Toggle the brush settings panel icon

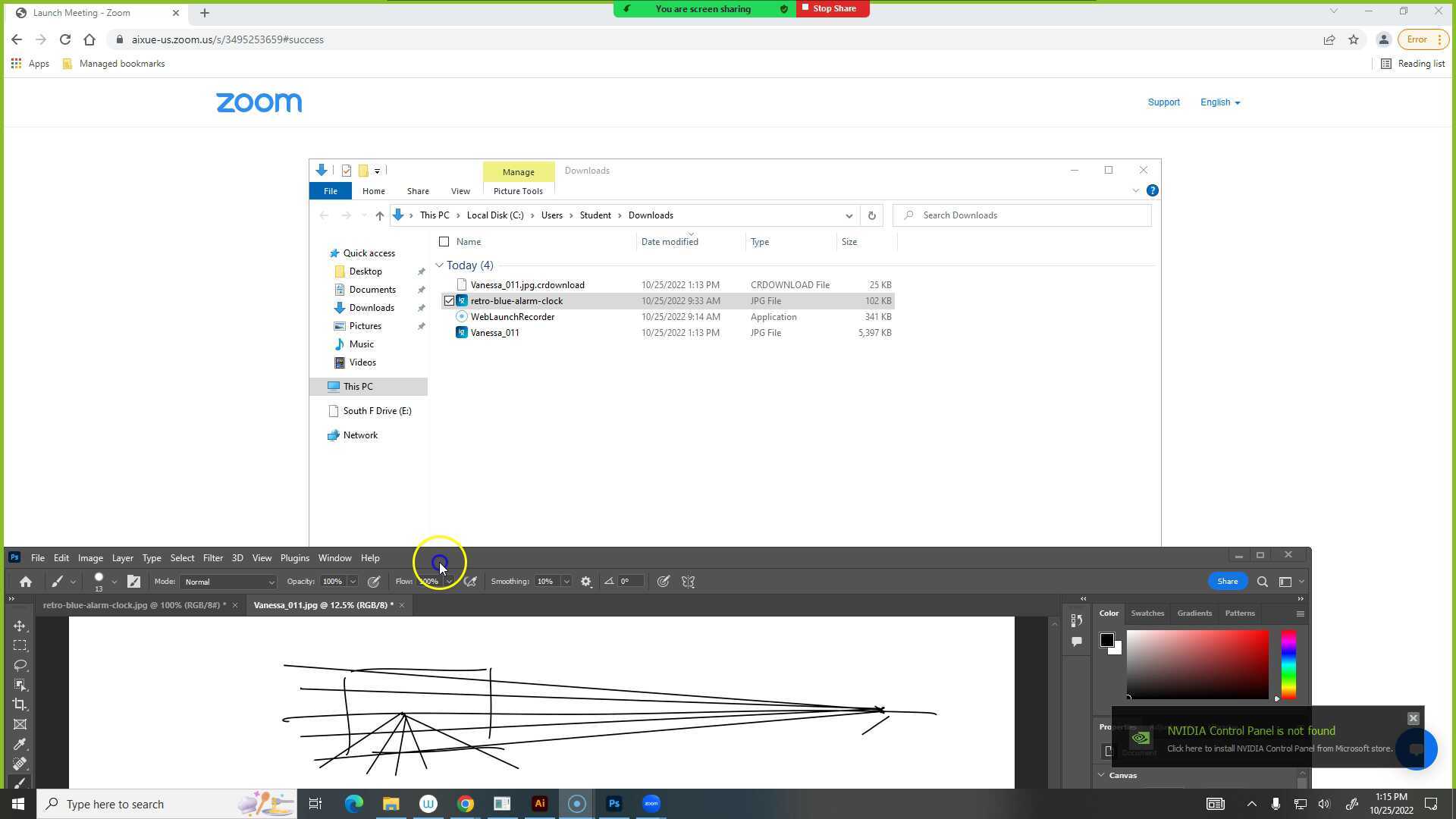point(133,582)
